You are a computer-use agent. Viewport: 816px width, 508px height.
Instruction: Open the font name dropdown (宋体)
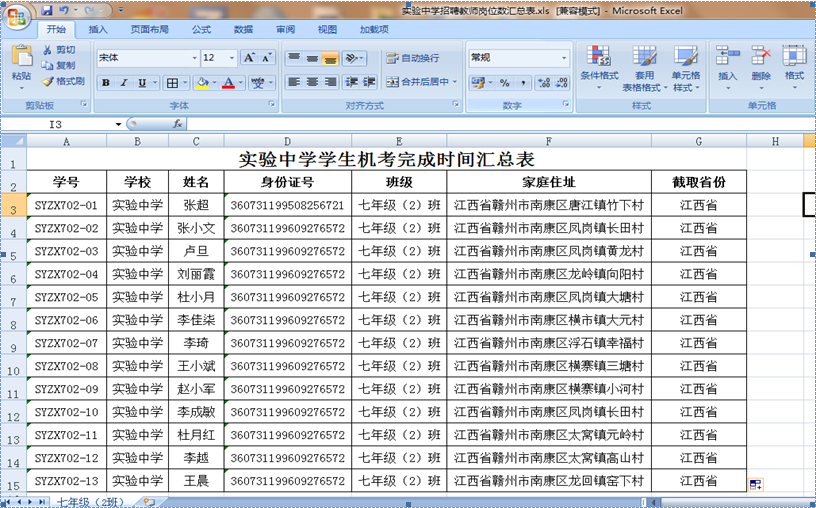[195, 58]
